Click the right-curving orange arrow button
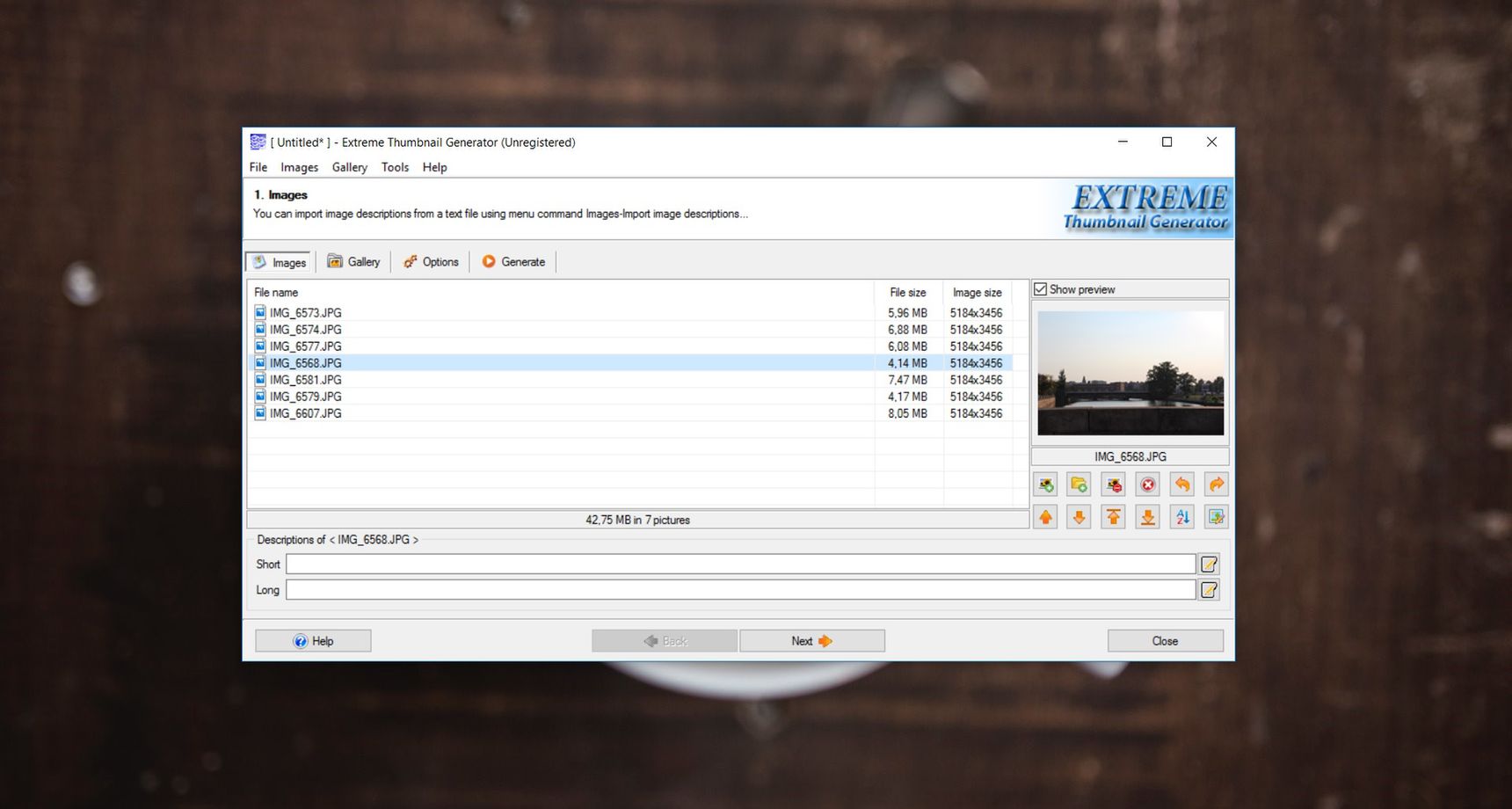The width and height of the screenshot is (1512, 809). (1217, 485)
